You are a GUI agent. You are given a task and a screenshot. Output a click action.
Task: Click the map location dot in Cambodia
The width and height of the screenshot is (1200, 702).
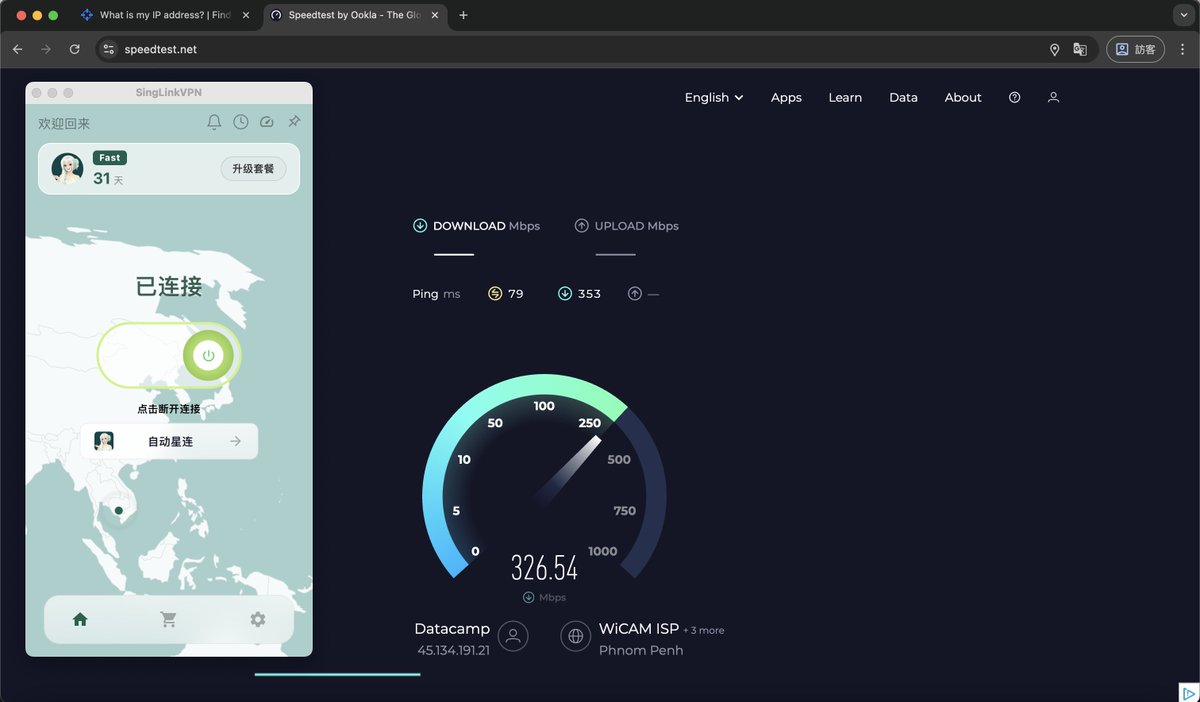point(119,511)
